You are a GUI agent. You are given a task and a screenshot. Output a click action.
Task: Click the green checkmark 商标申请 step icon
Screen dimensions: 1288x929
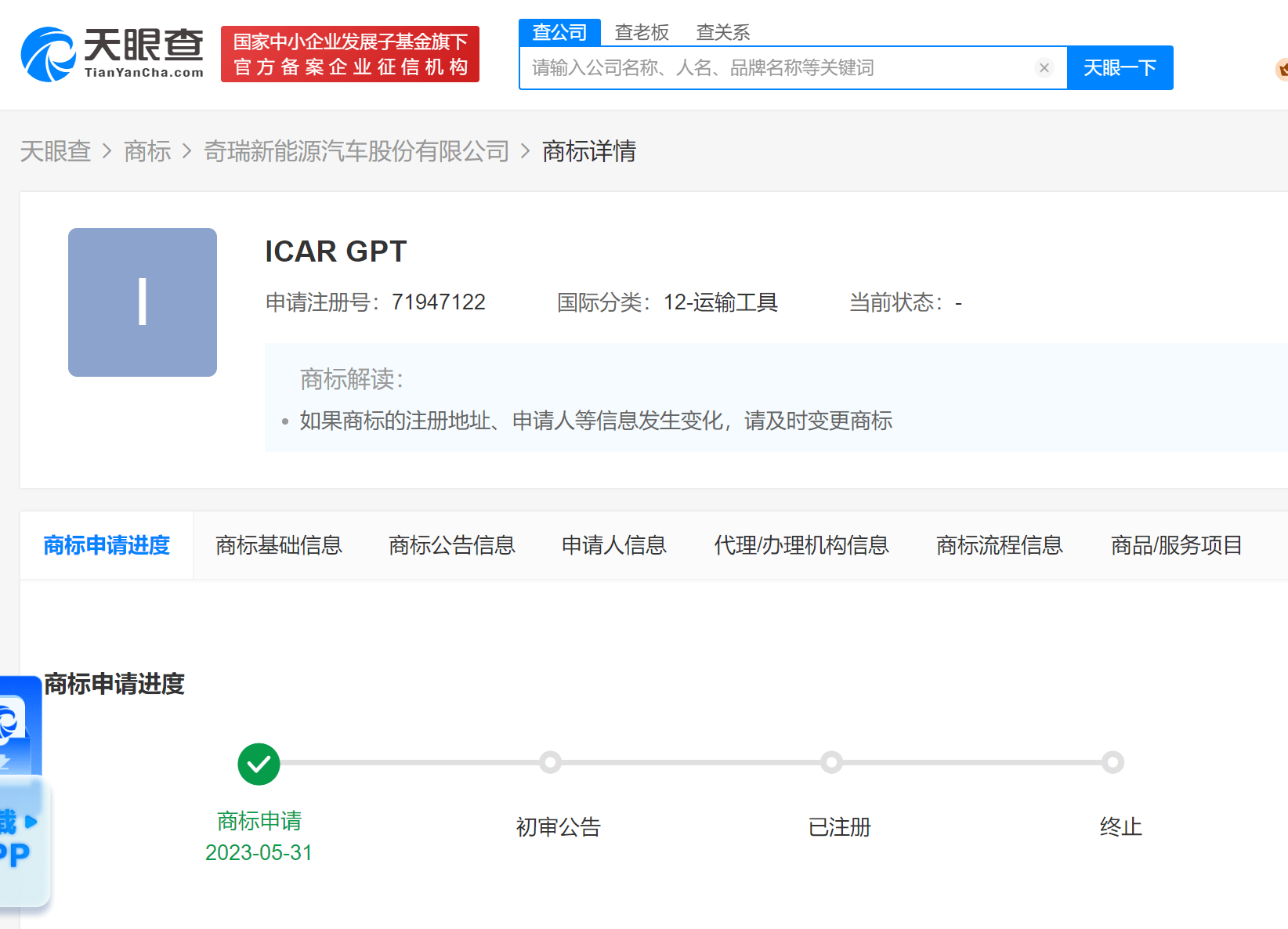pyautogui.click(x=259, y=764)
